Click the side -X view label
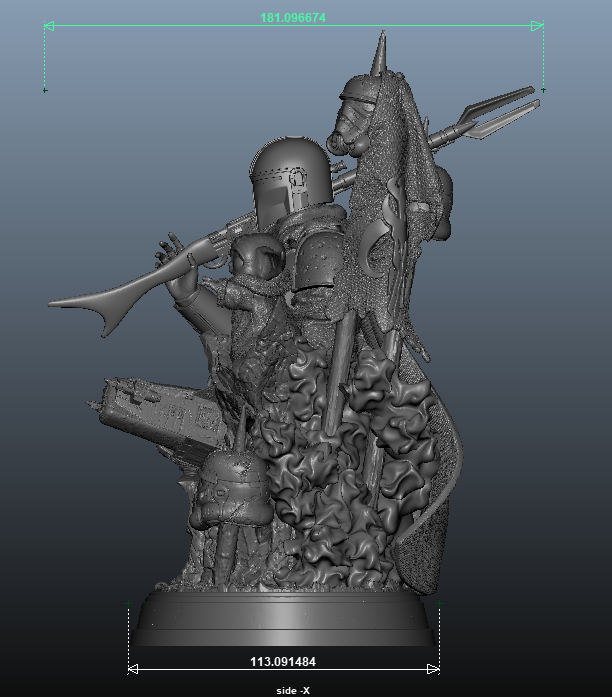This screenshot has width=612, height=697. click(x=293, y=690)
